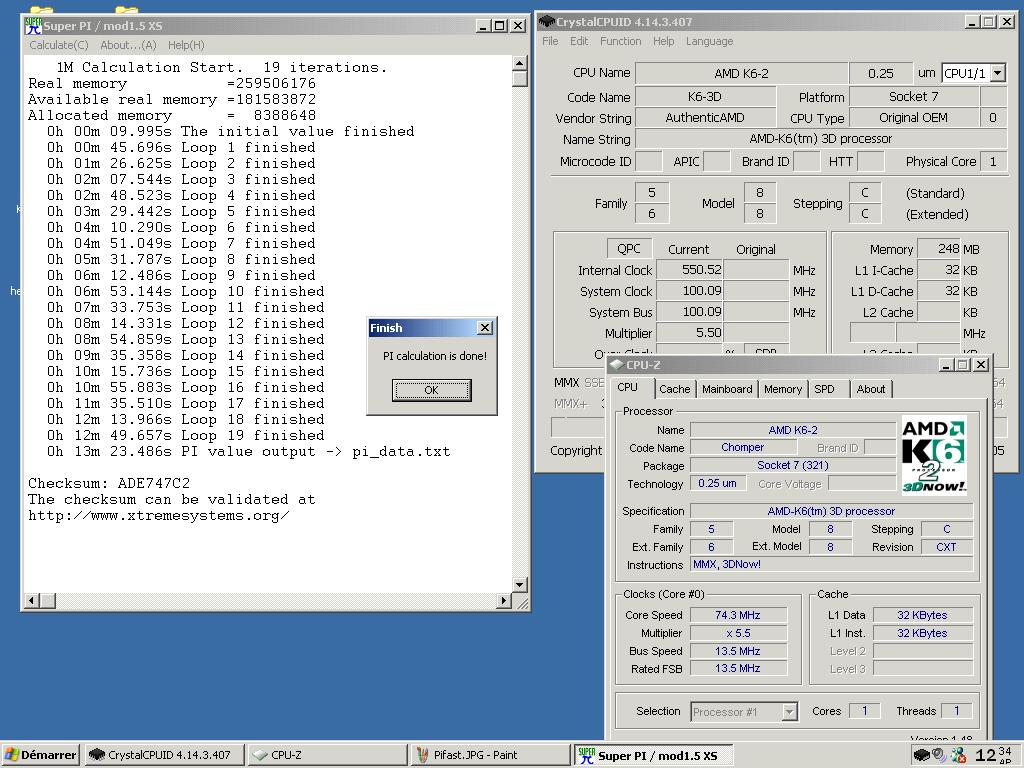Click L1 Data 32 KBytes in CPU-Z
Viewport: 1024px width, 768px height.
(x=922, y=615)
